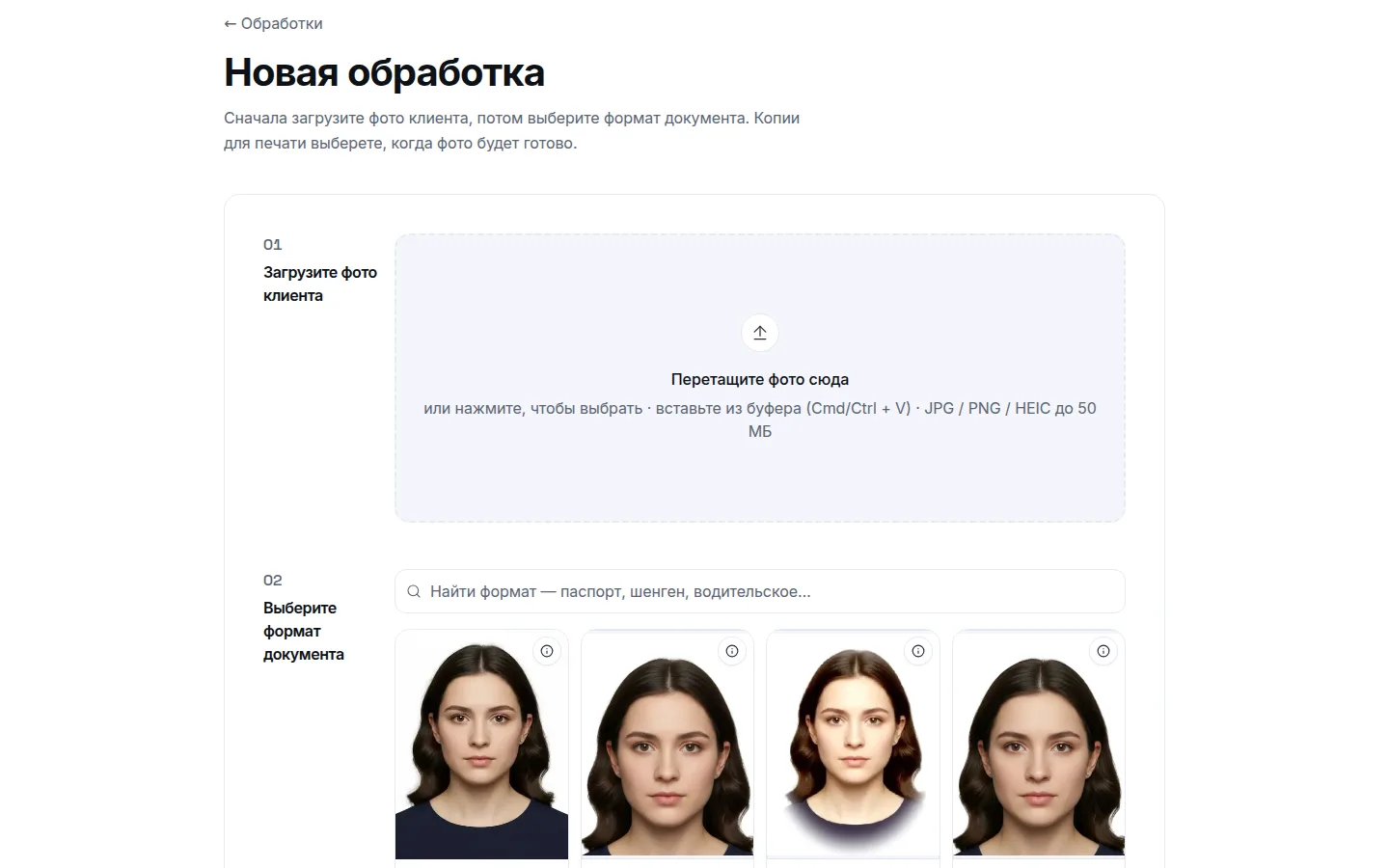Open info icon on the third format card

click(918, 651)
